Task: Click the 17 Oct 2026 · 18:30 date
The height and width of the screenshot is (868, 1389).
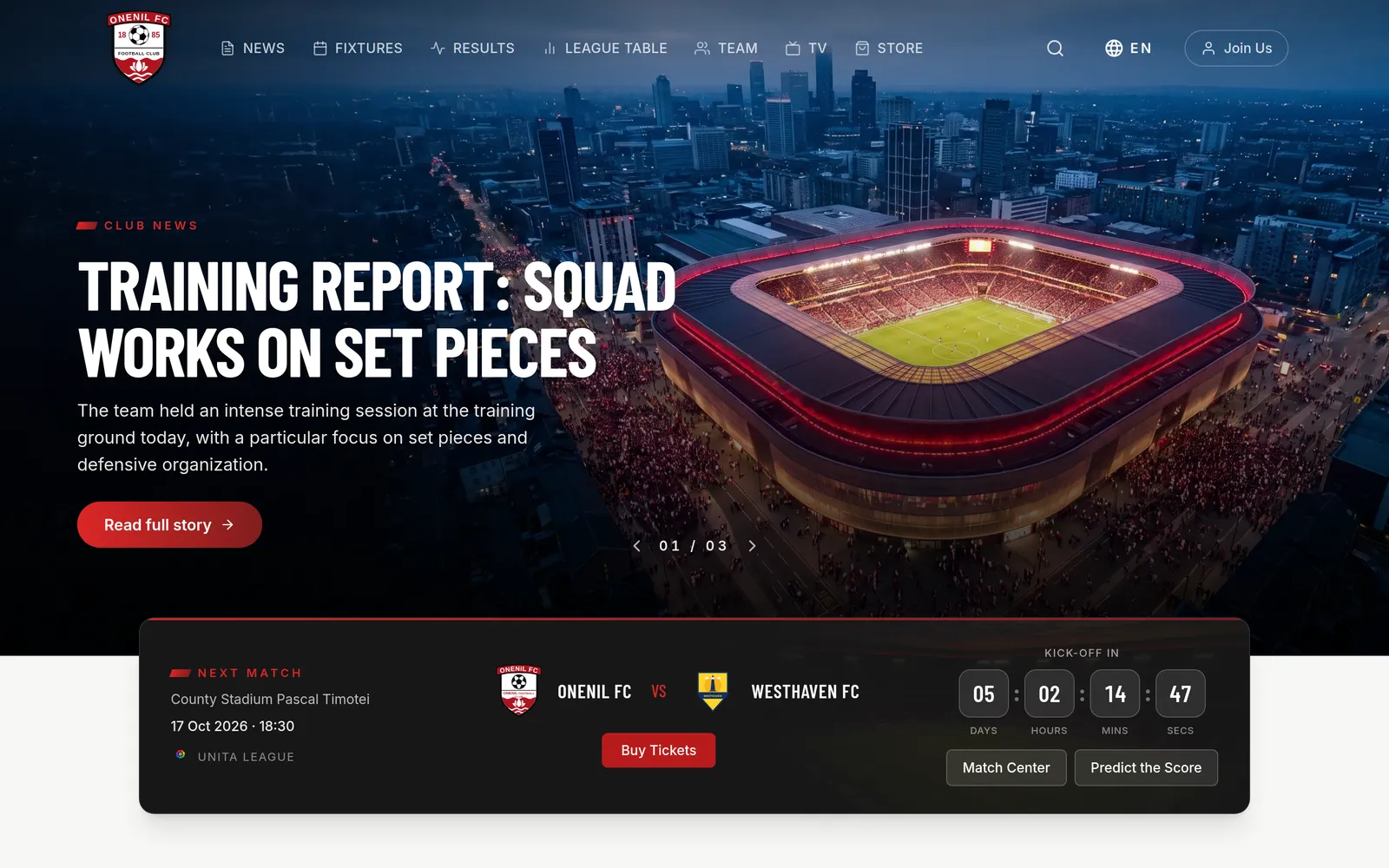Action: pyautogui.click(x=233, y=727)
